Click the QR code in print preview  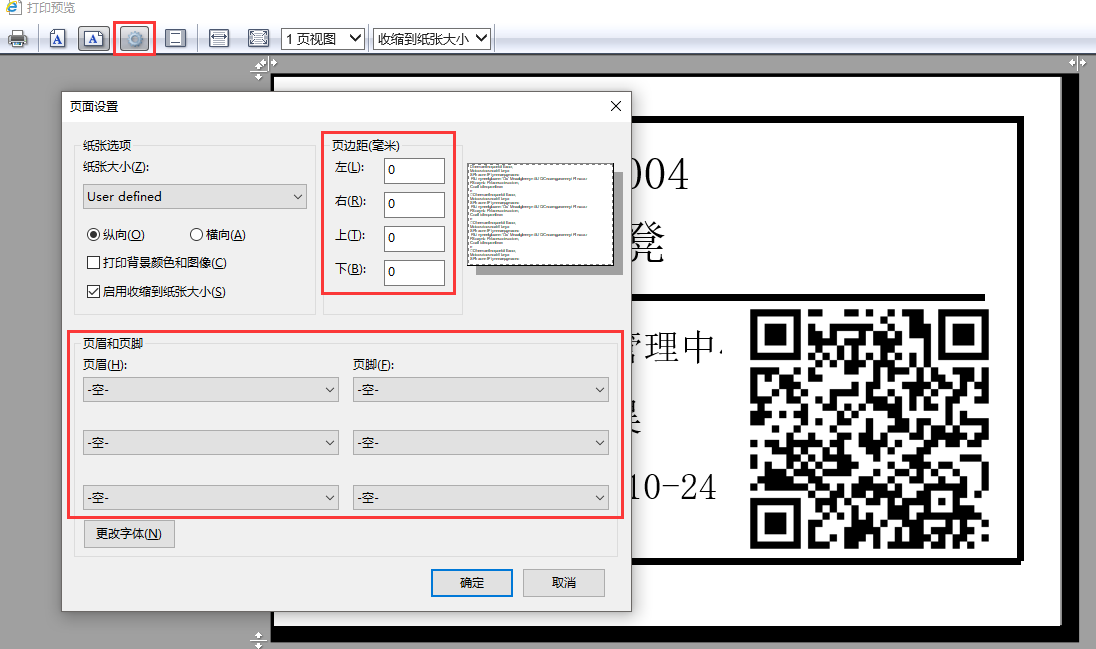click(x=870, y=429)
